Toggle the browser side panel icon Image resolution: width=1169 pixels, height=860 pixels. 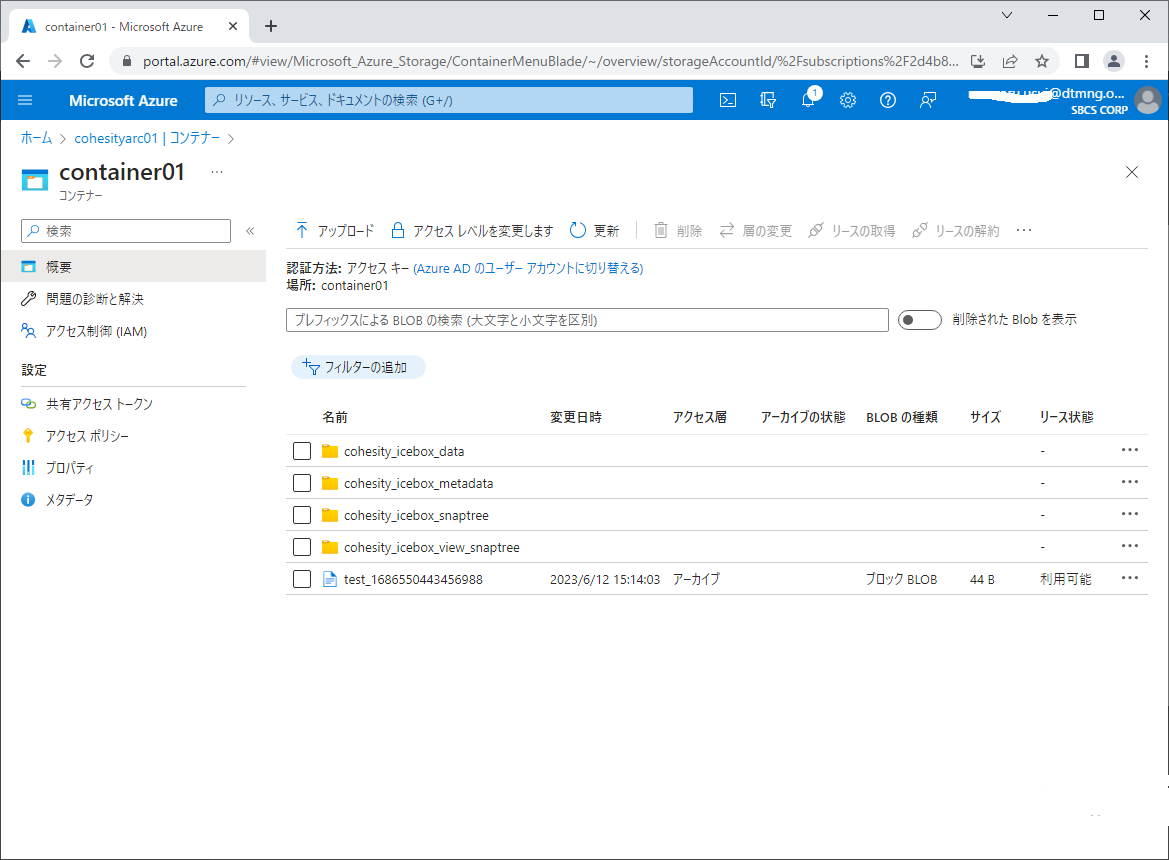[1082, 61]
